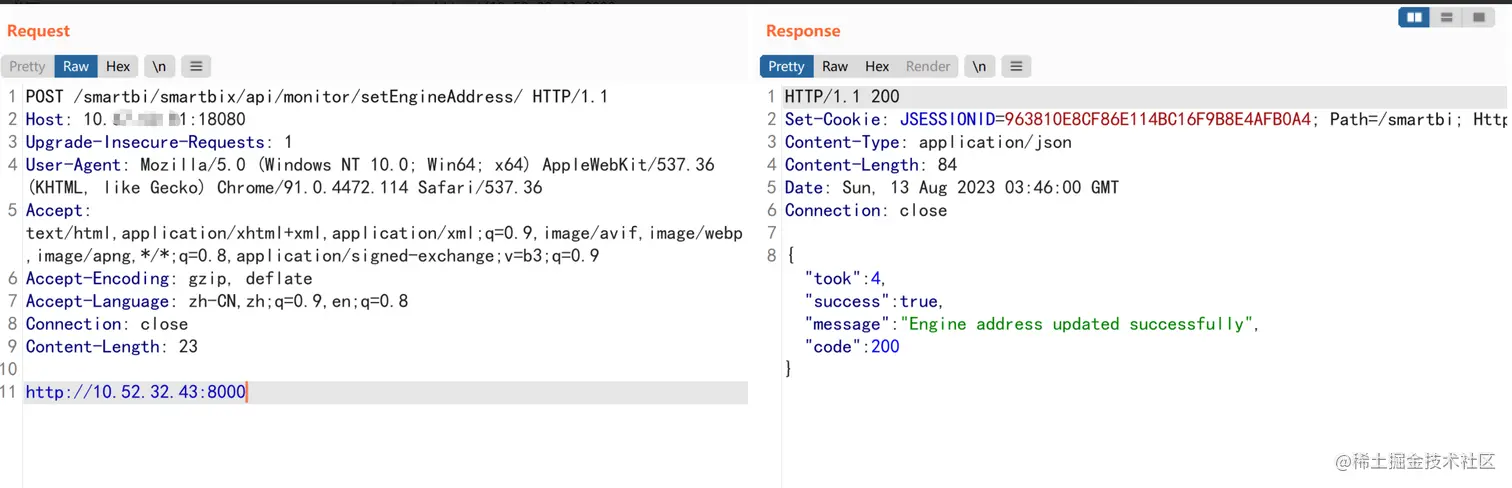Click the "success":true JSON field
The image size is (1512, 488).
point(874,301)
